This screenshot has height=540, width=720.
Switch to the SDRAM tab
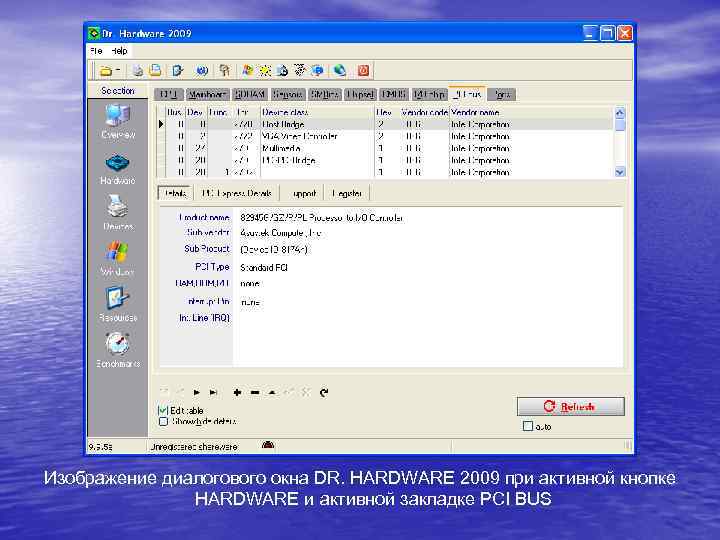pyautogui.click(x=250, y=95)
